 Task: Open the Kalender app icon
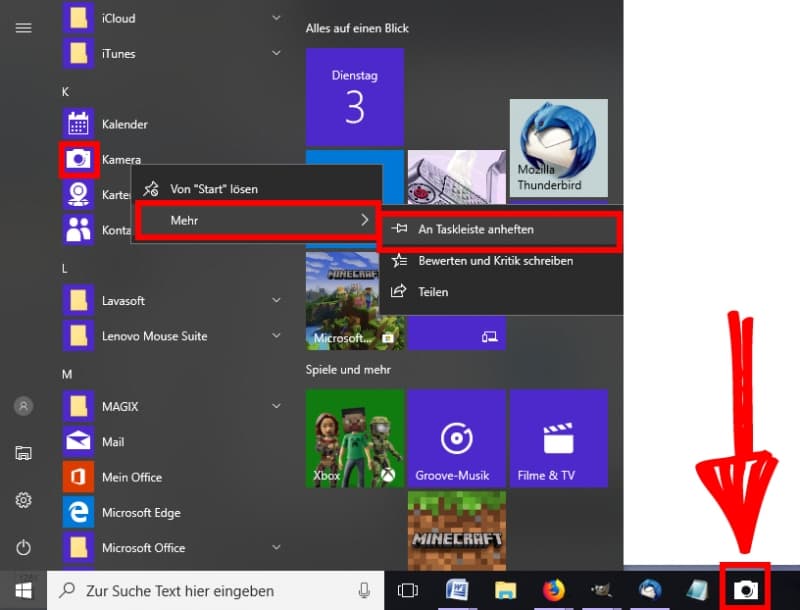click(x=78, y=124)
